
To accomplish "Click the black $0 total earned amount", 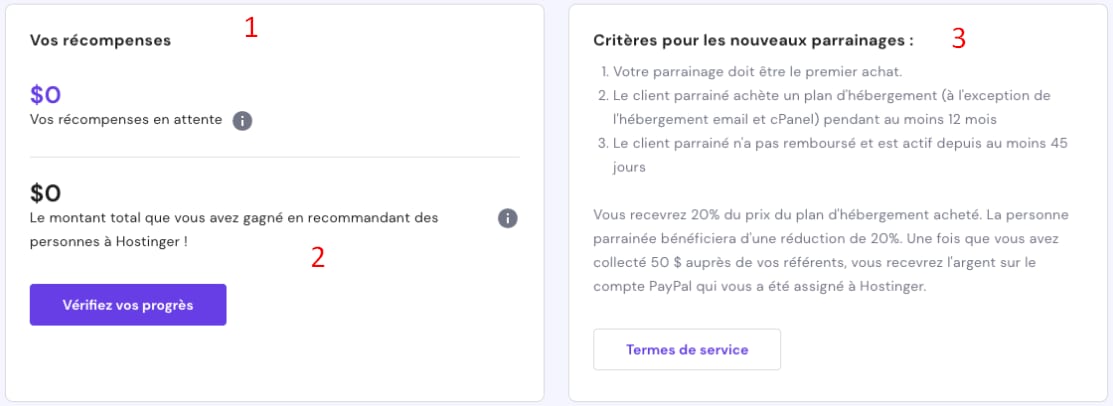I will 46,192.
